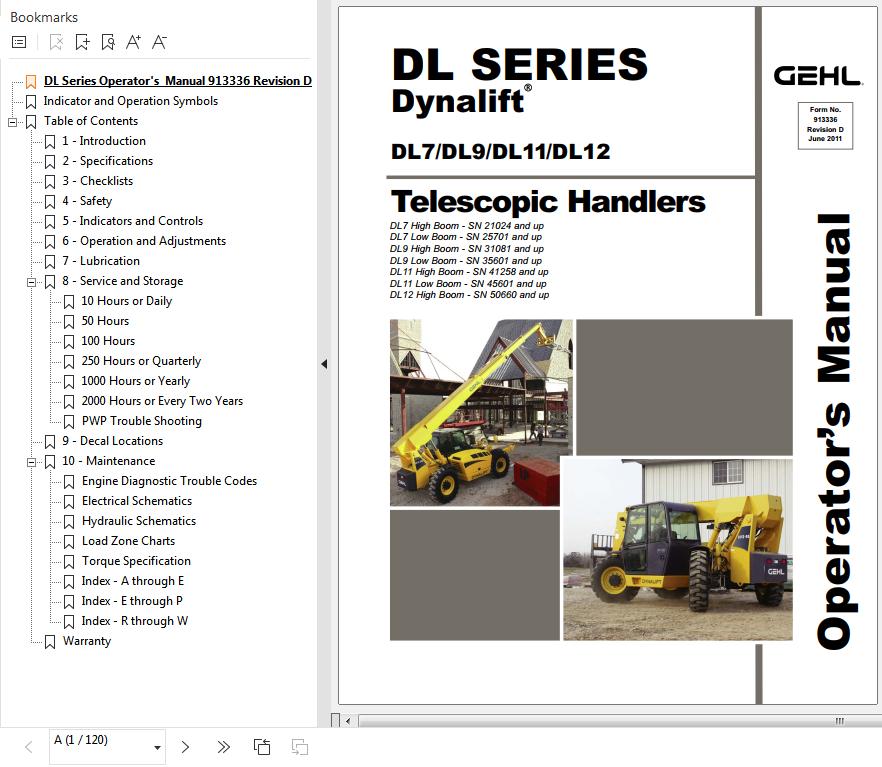Click the find bookmark icon
The width and height of the screenshot is (882, 767).
coord(108,42)
